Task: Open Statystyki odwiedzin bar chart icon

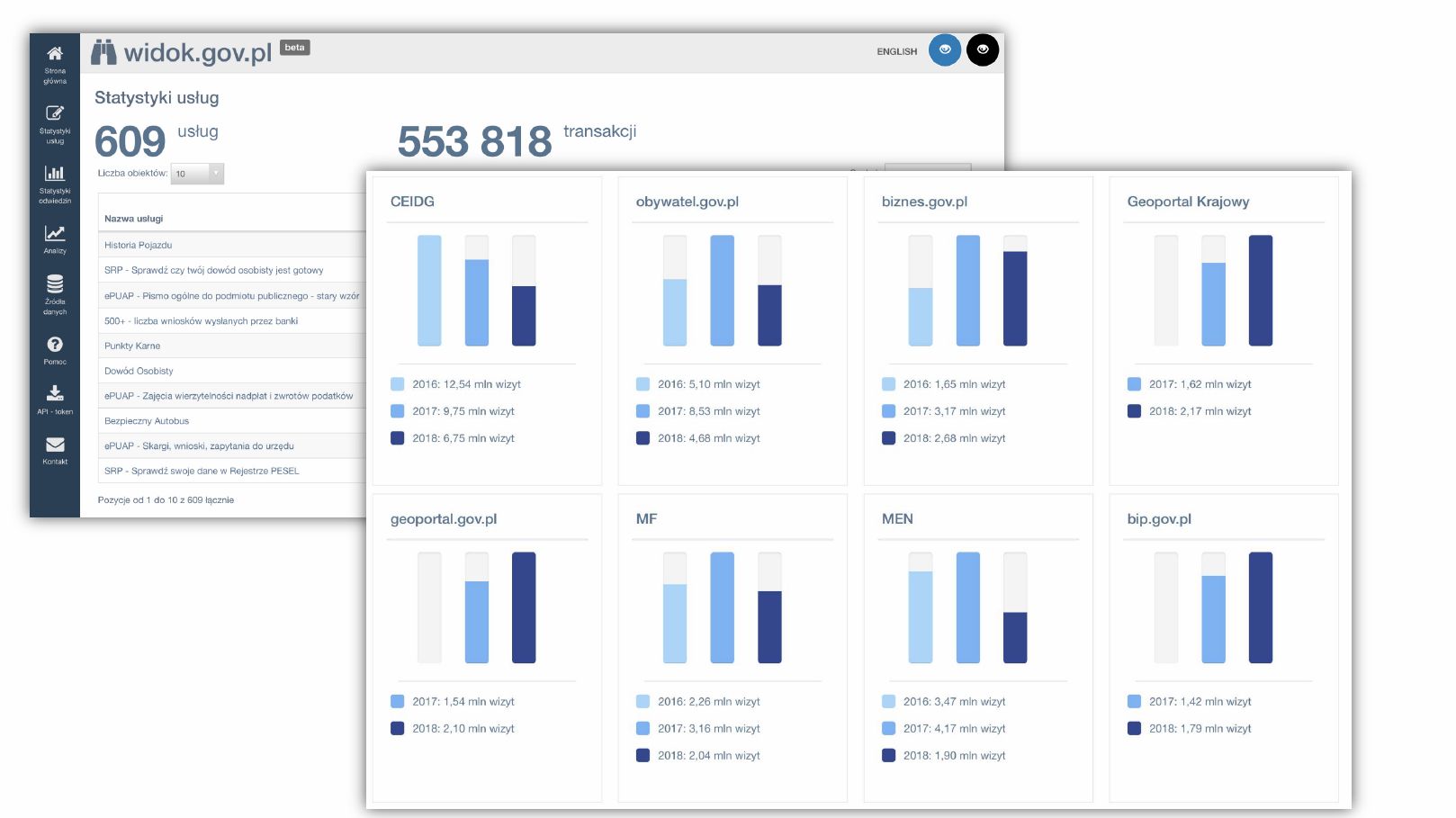Action: [x=55, y=173]
